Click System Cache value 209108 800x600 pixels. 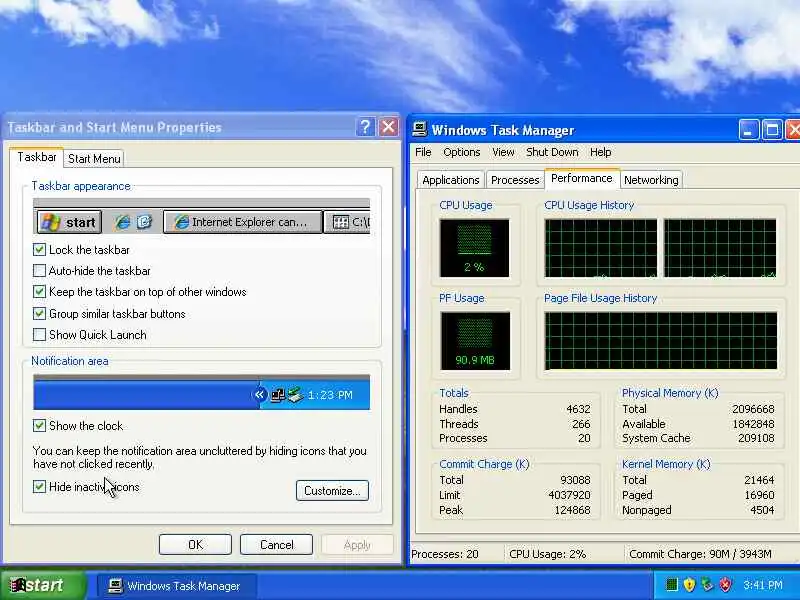[x=756, y=438]
